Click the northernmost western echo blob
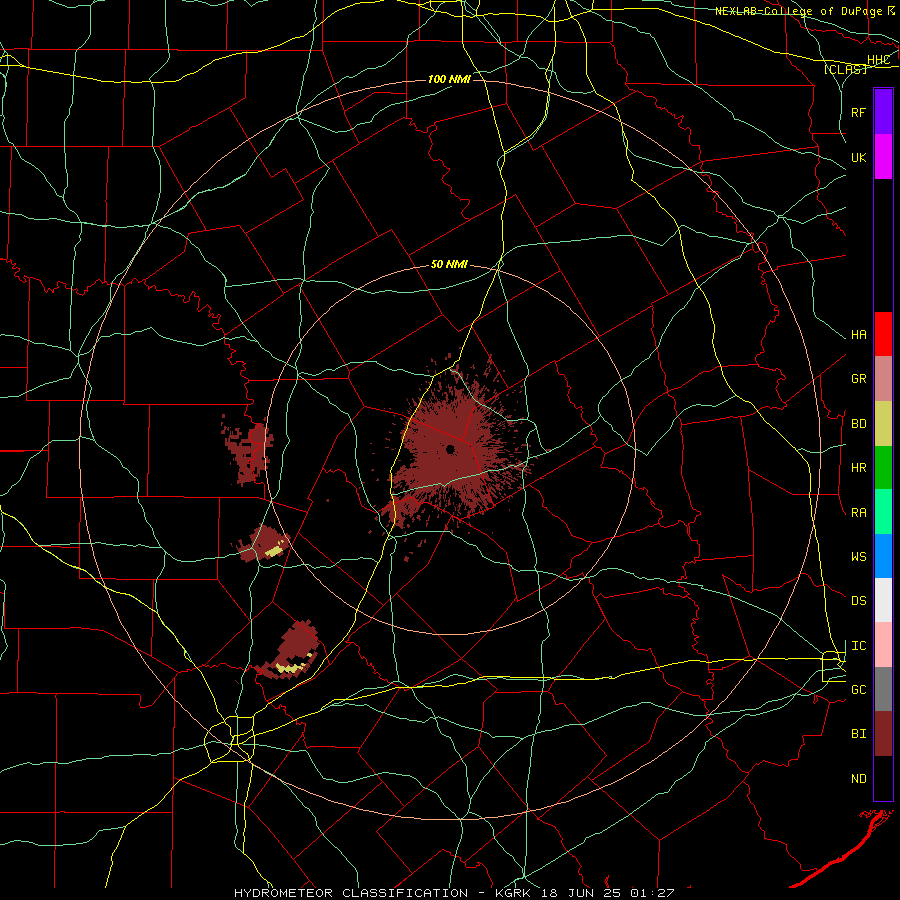The image size is (900, 900). [x=249, y=452]
